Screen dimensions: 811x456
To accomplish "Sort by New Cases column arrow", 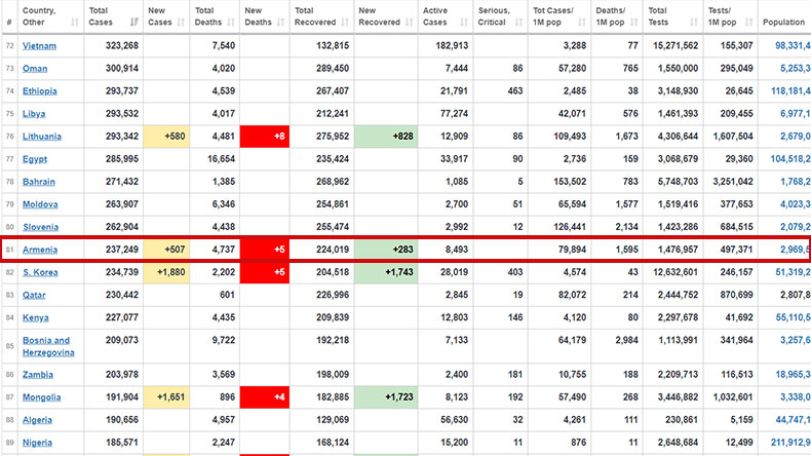I will click(181, 22).
